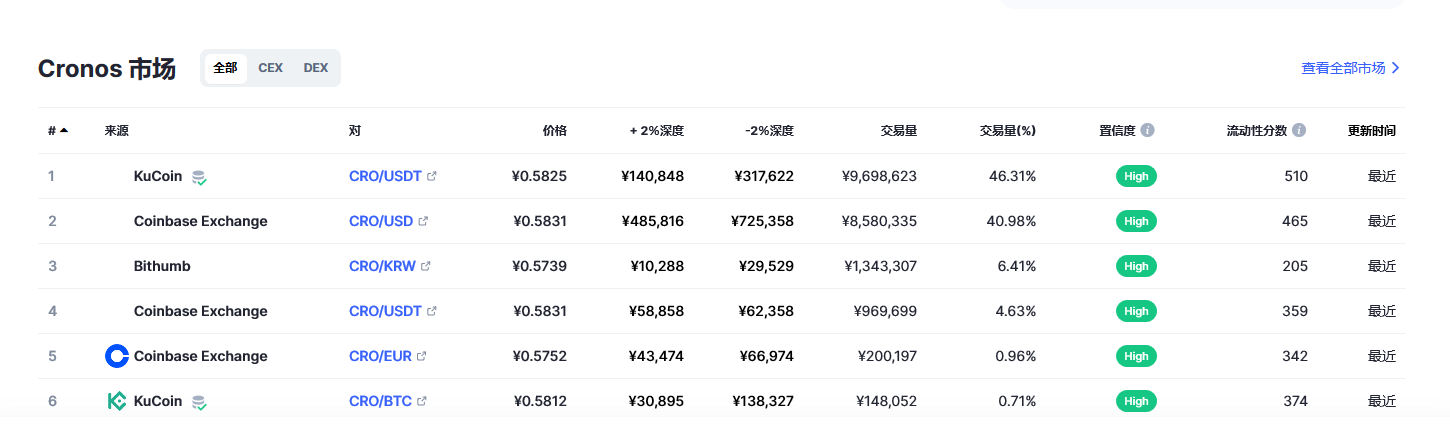Click the chevron arrow after 查看全部市场
1450x430 pixels.
tap(1396, 68)
